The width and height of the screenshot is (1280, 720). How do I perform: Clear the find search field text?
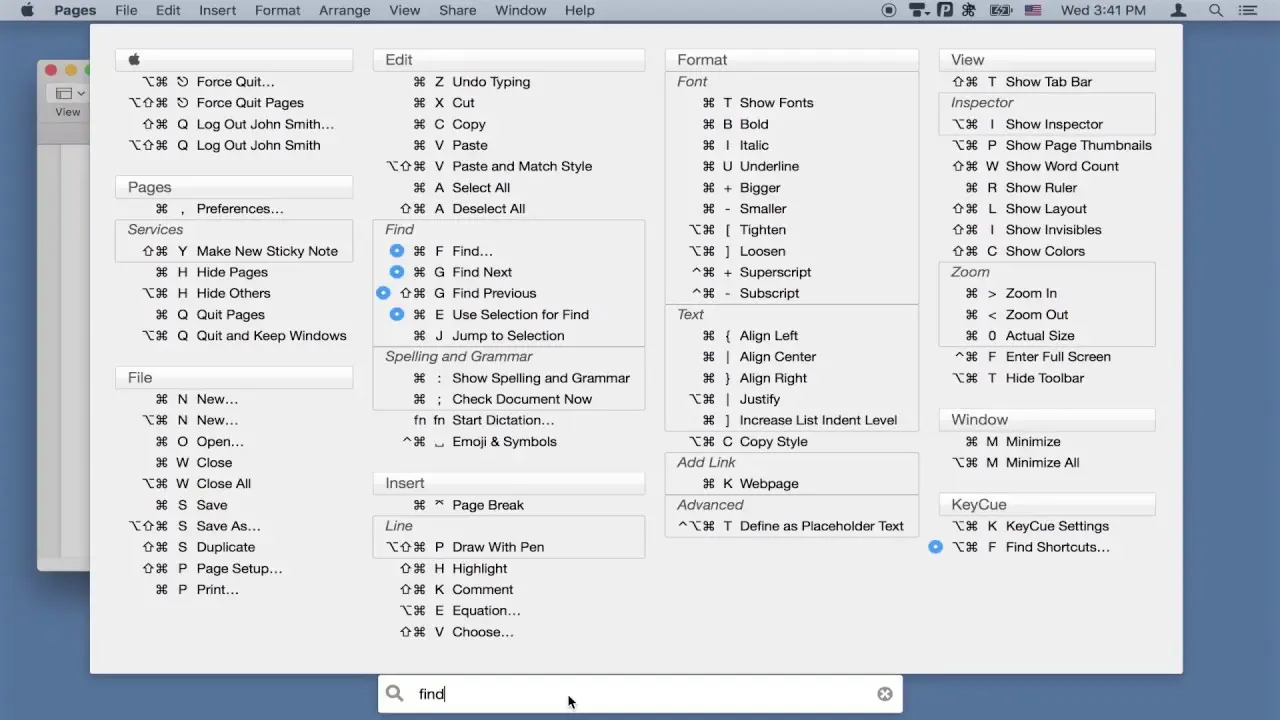[885, 694]
